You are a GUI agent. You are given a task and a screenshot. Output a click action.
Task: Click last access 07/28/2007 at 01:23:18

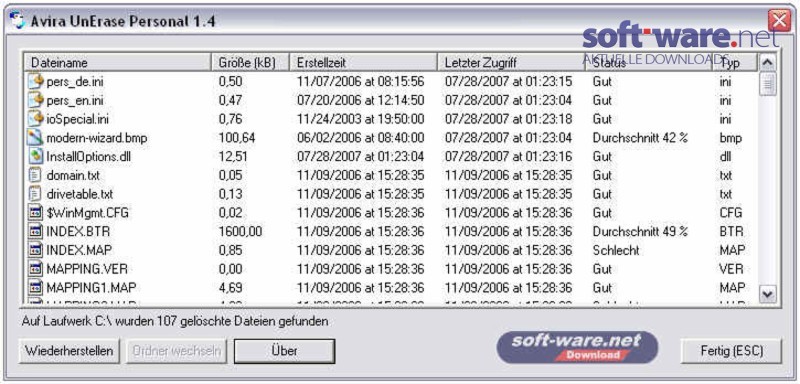point(508,119)
